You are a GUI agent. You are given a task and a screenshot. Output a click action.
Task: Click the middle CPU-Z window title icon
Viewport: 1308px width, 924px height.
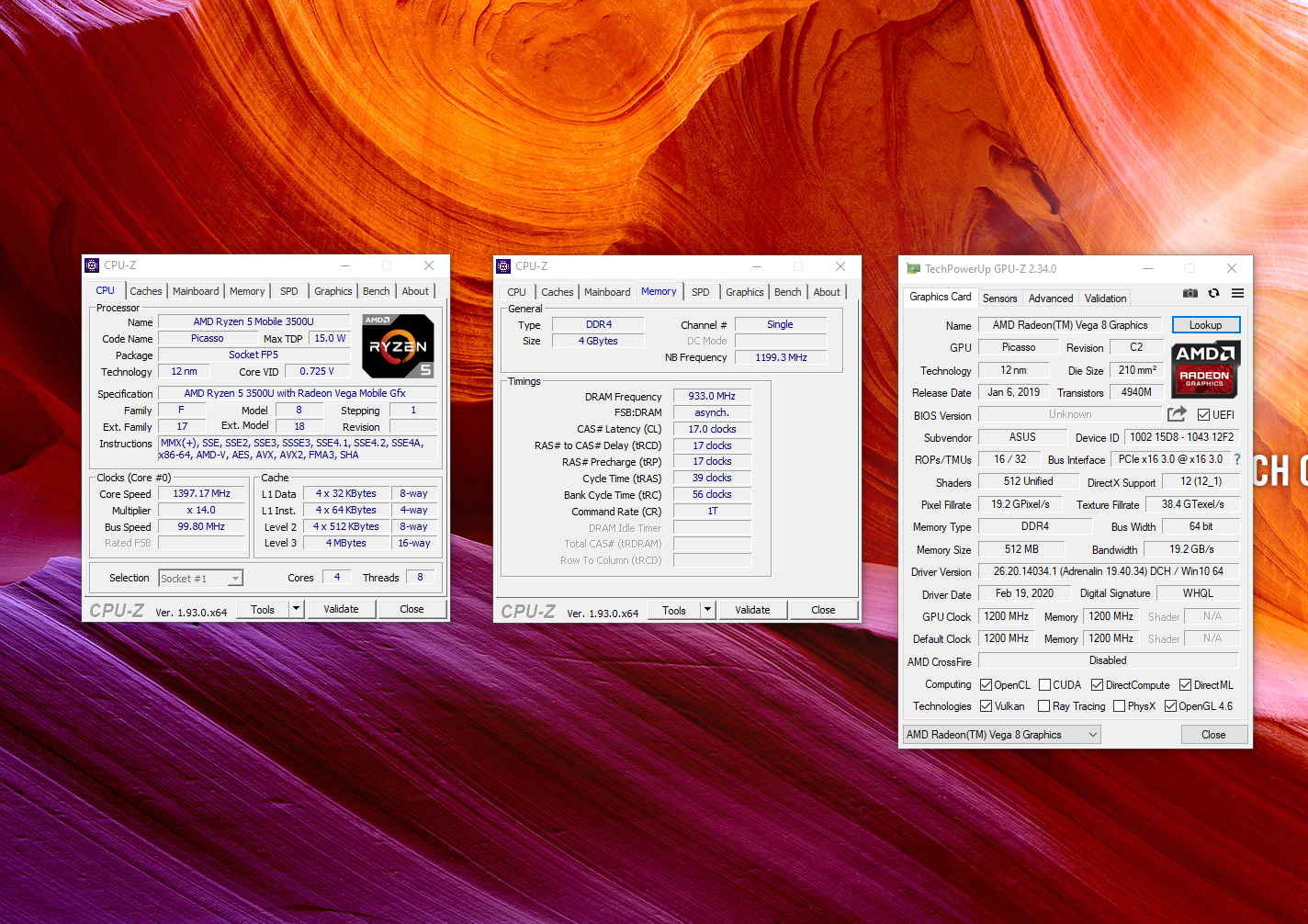(503, 266)
